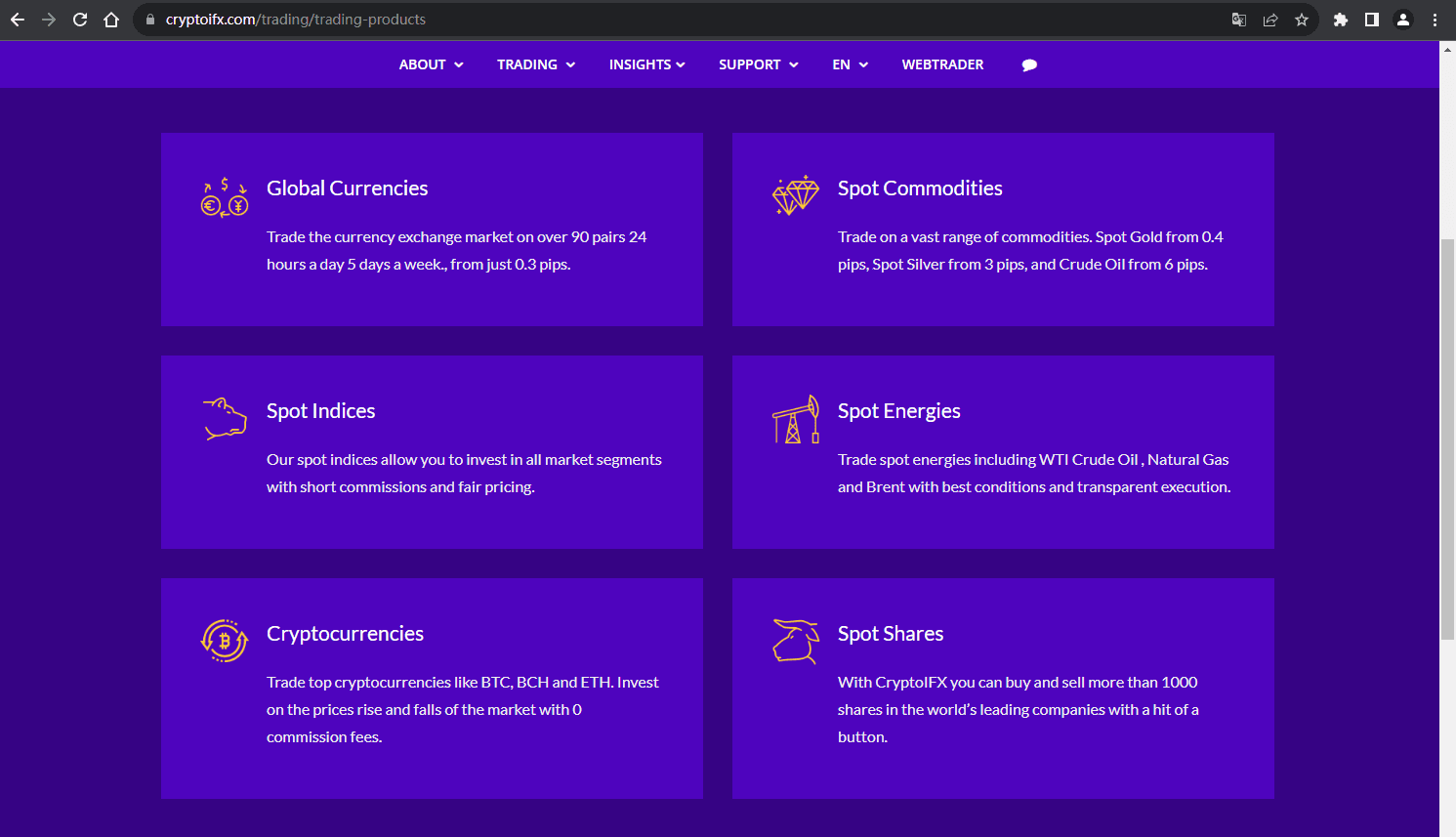Open the browser three-dot menu
This screenshot has width=1456, height=837.
[1435, 20]
